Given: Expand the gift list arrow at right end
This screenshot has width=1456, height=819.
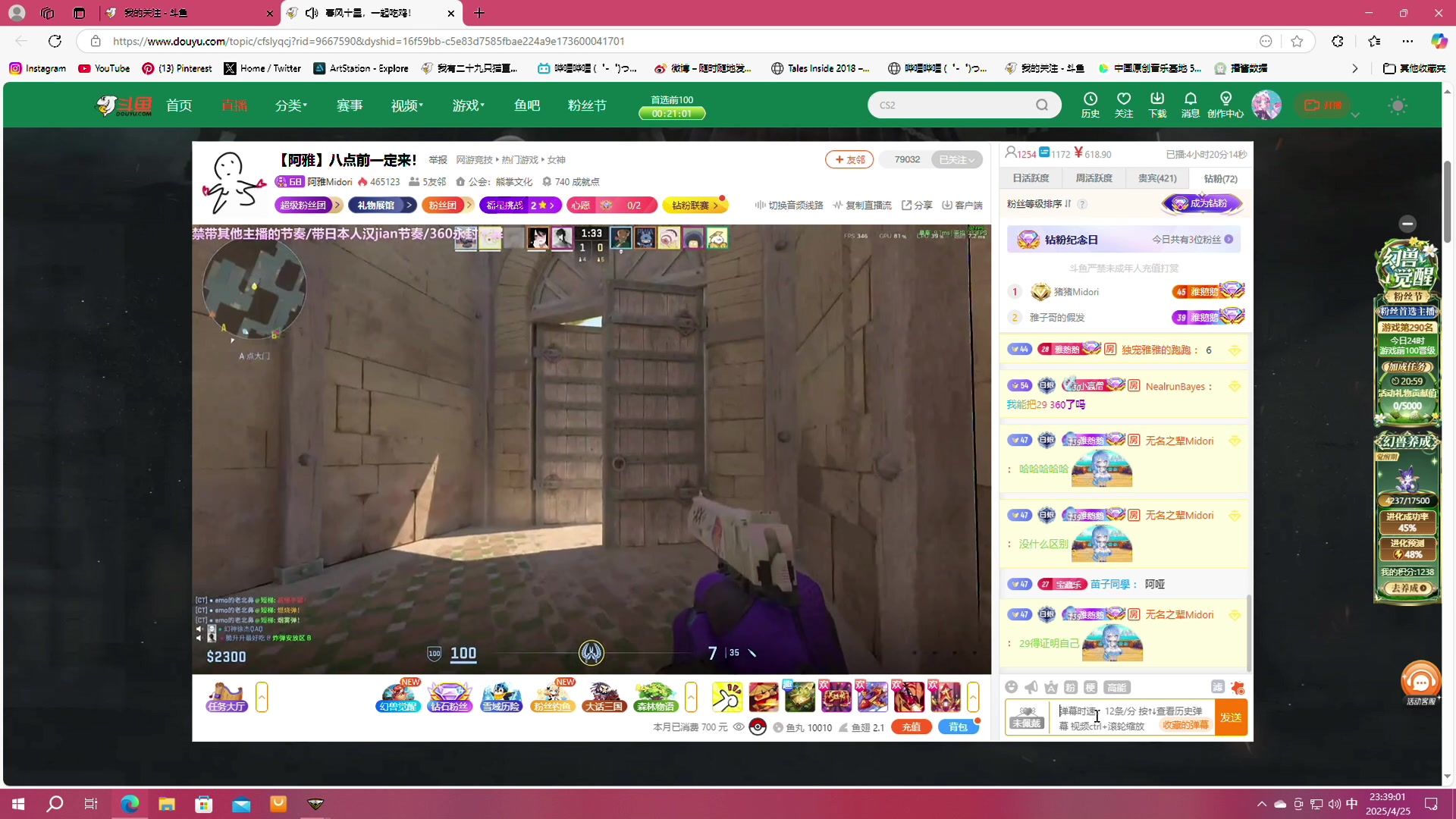Looking at the screenshot, I should point(973,697).
